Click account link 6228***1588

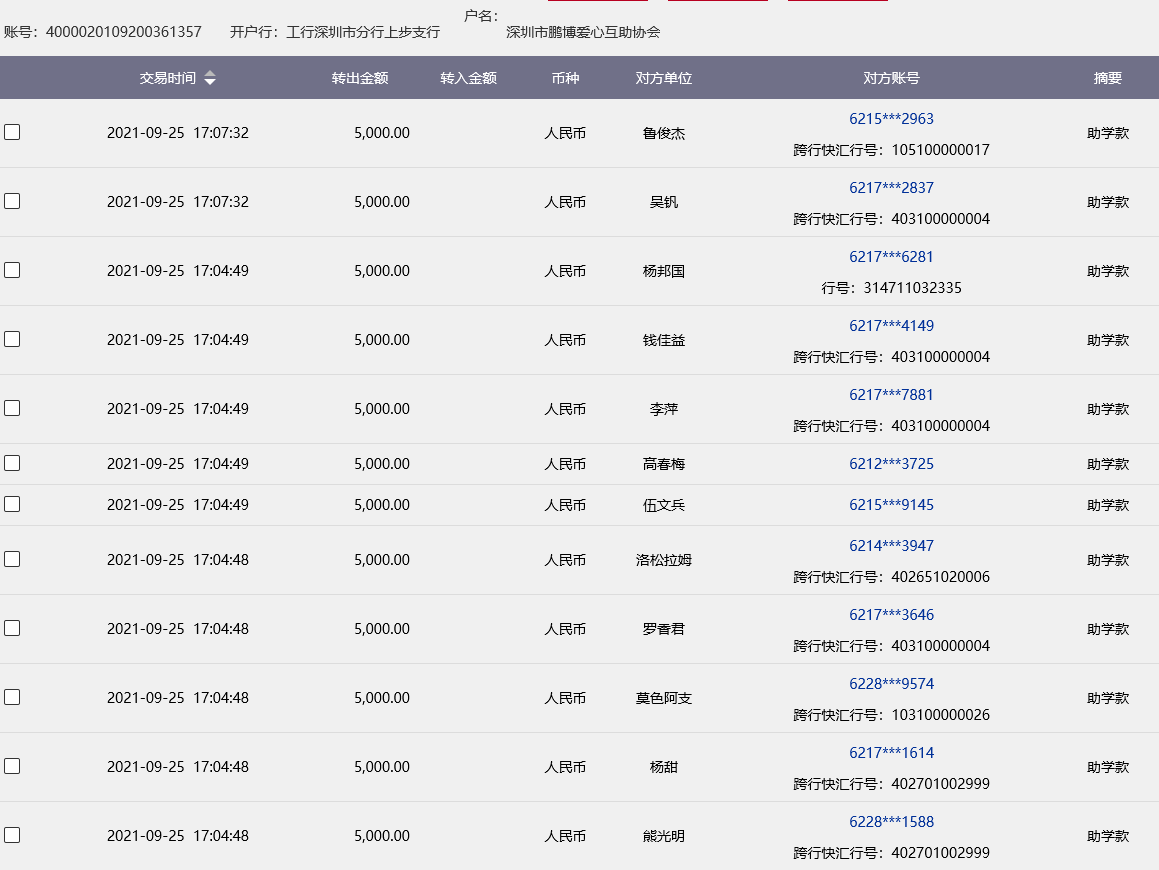click(x=891, y=822)
